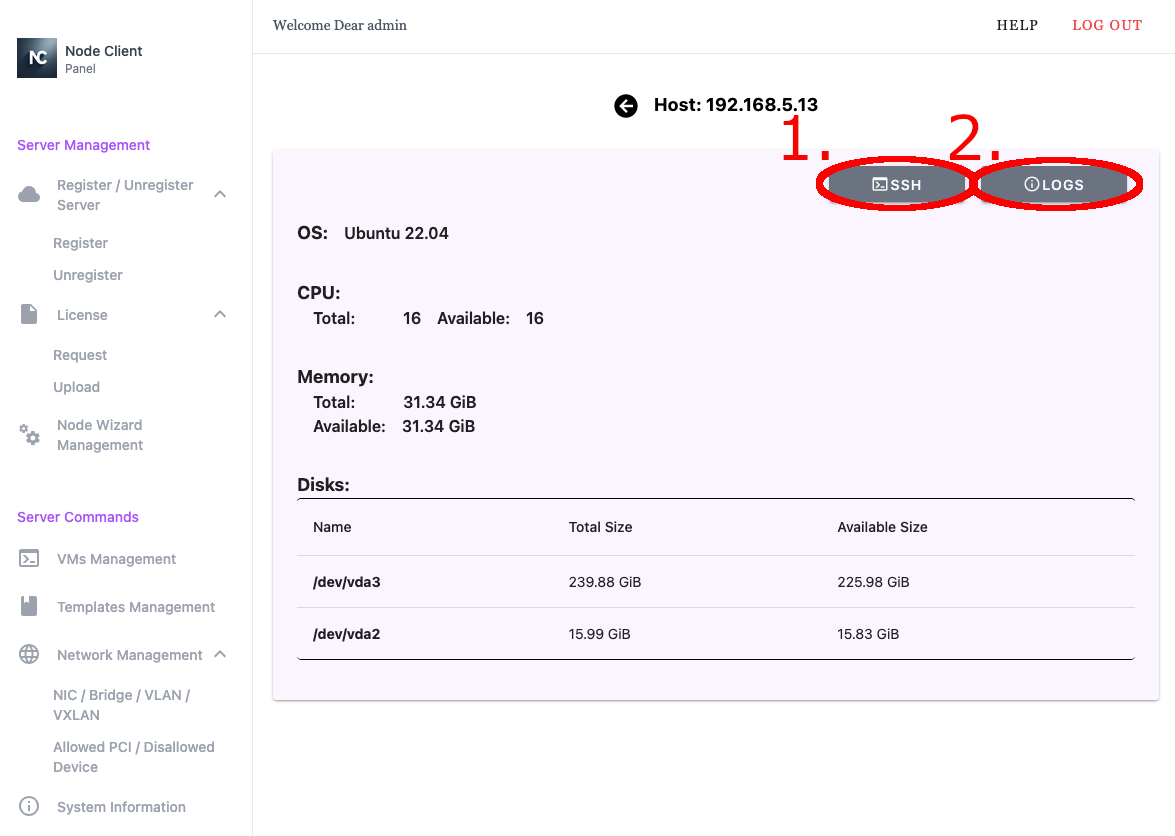Image resolution: width=1175 pixels, height=836 pixels.
Task: Click the System Information info icon
Action: (x=30, y=806)
